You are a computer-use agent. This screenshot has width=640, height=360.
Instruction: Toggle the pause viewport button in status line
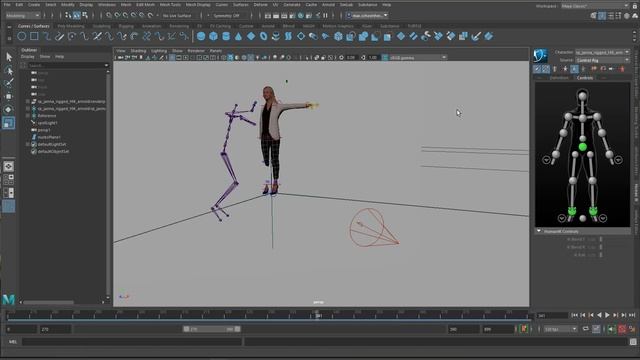pos(325,16)
